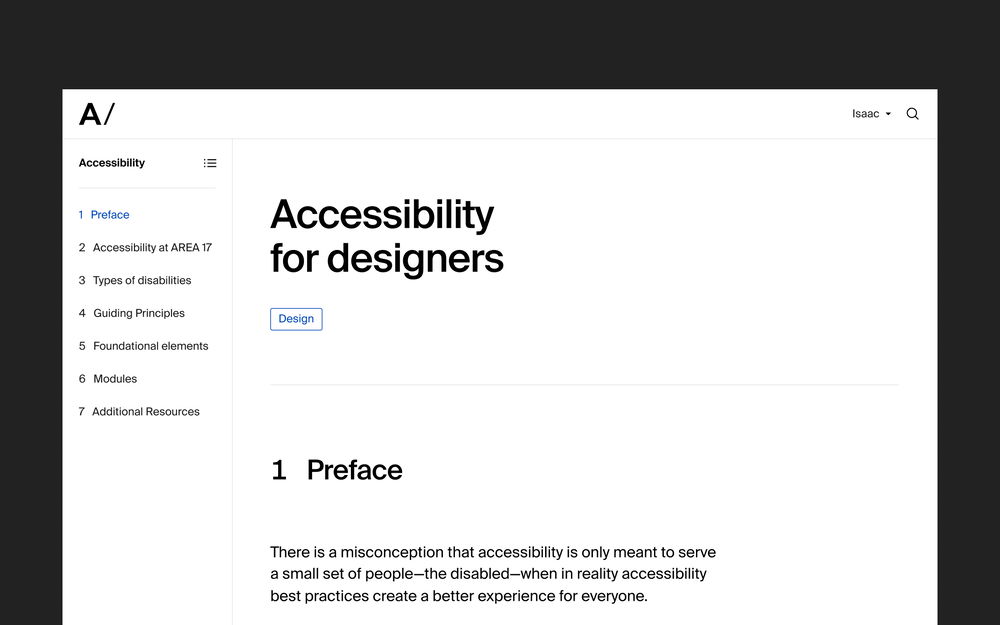Select Guiding Principles in the sidebar
This screenshot has height=625, width=1000.
tap(138, 313)
